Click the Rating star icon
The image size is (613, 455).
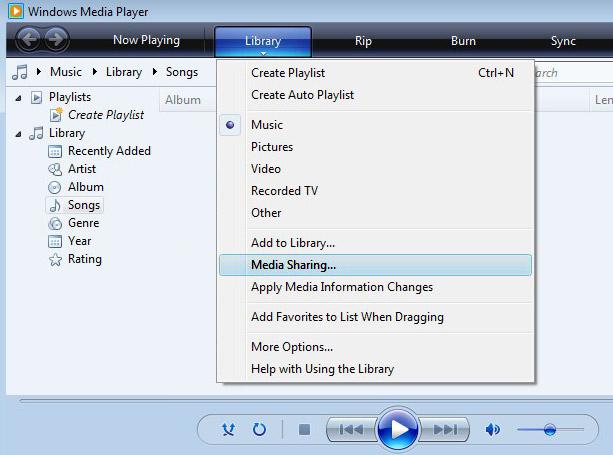(x=55, y=260)
